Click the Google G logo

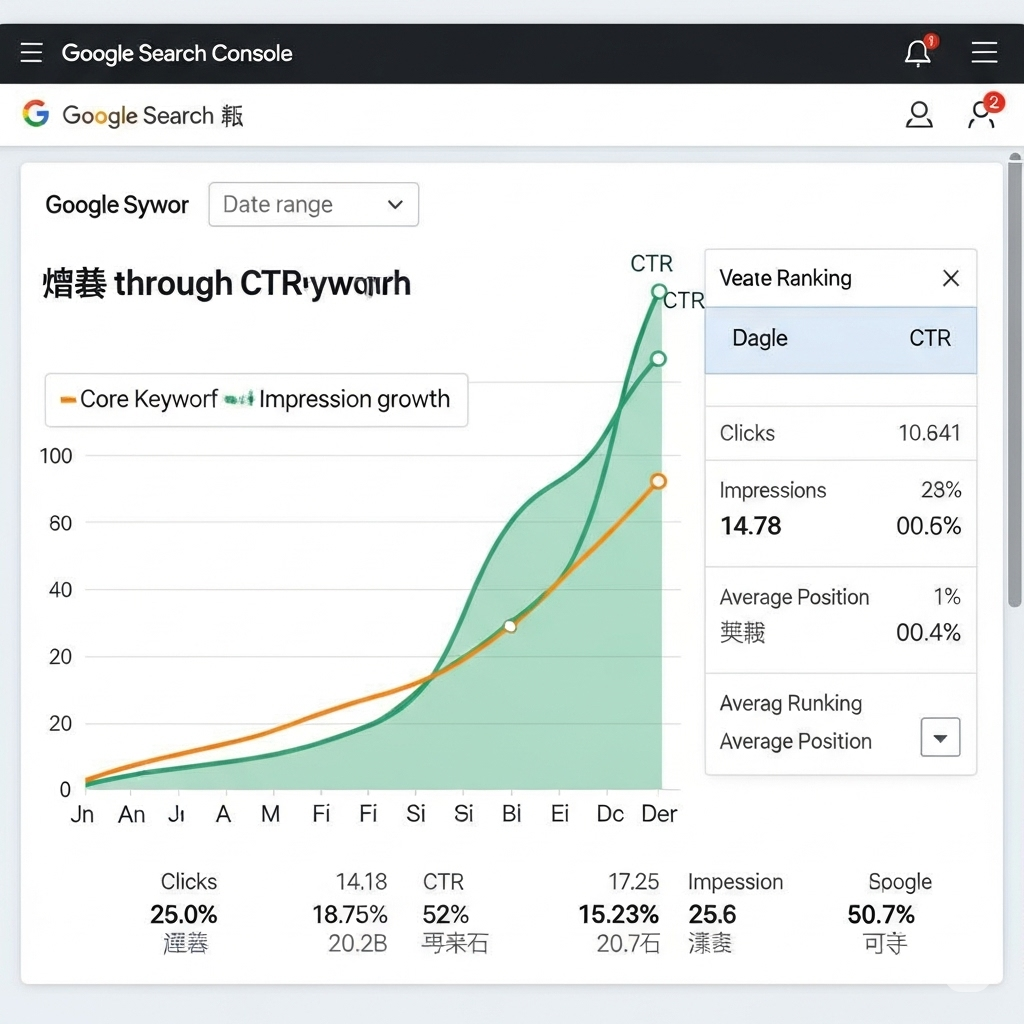tap(36, 114)
